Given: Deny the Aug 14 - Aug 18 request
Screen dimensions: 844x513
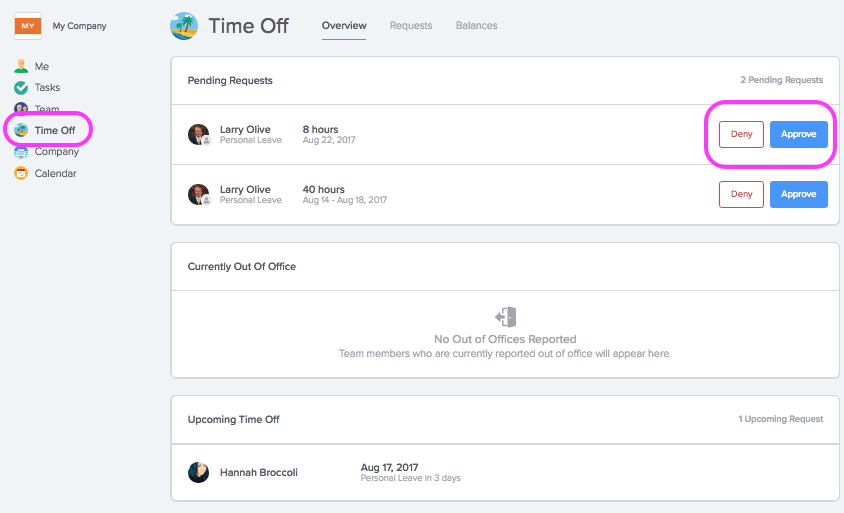Looking at the screenshot, I should point(741,194).
